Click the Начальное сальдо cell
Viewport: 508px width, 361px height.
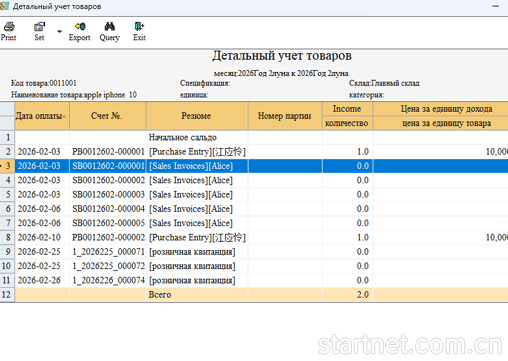point(197,137)
